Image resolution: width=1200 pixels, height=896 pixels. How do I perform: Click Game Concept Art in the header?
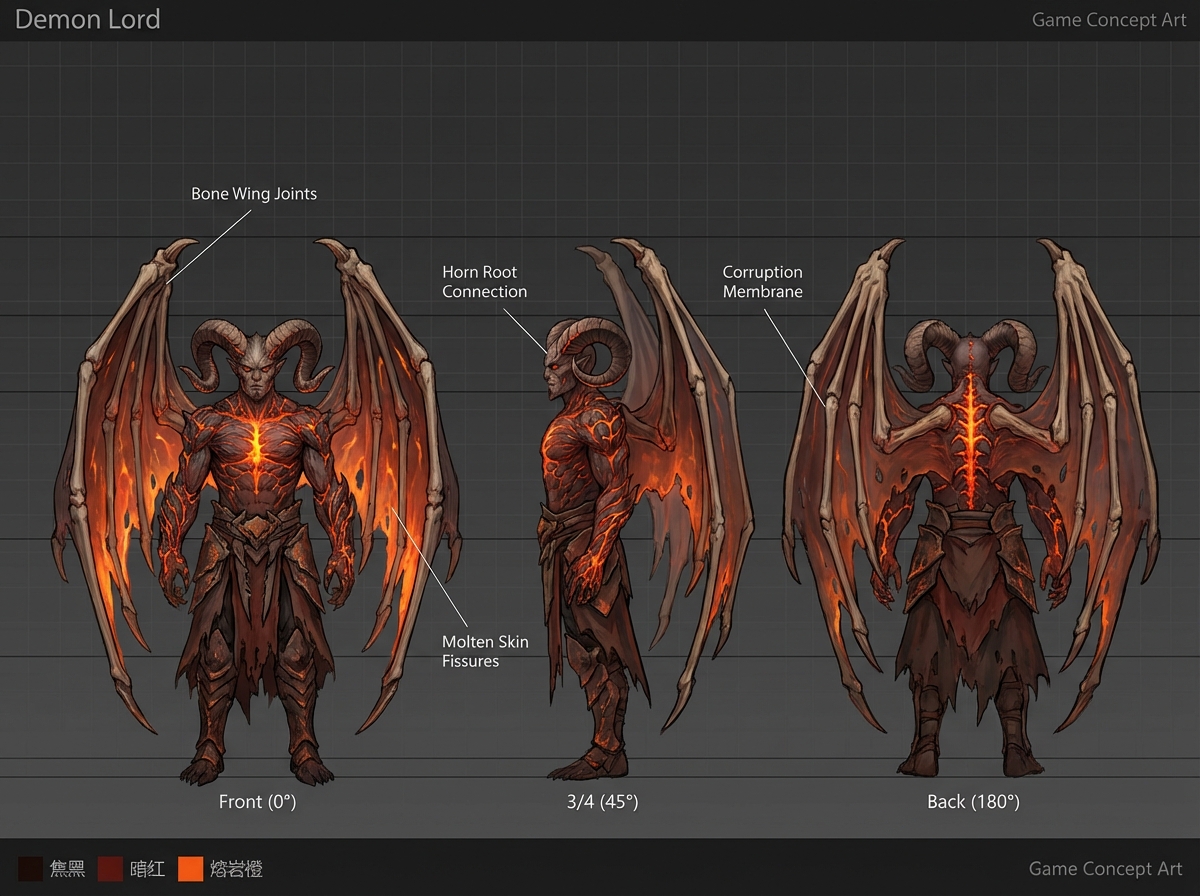coord(1109,19)
